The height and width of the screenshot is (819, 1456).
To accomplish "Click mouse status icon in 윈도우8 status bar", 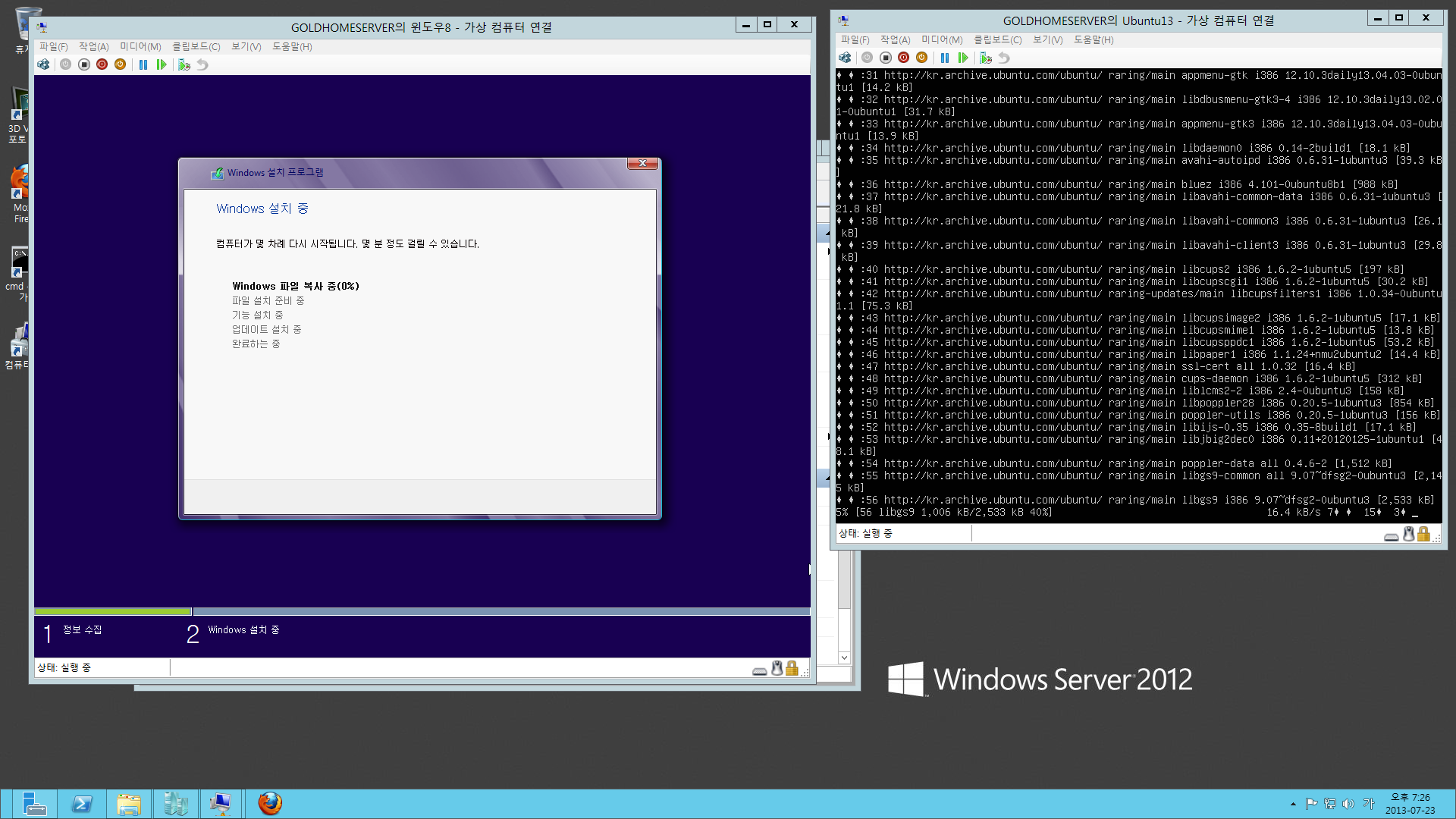I will coord(777,668).
